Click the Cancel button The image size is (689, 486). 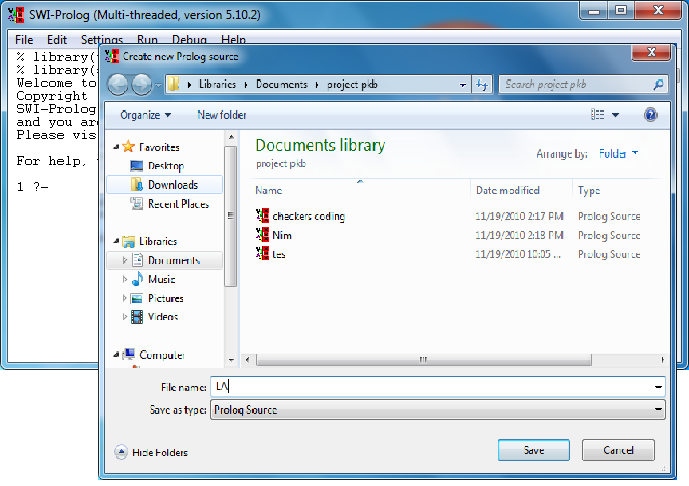click(618, 450)
